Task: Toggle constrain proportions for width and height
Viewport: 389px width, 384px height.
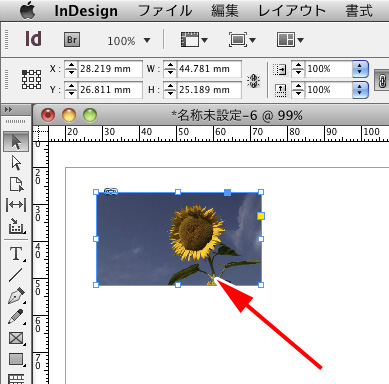Action: pos(253,81)
